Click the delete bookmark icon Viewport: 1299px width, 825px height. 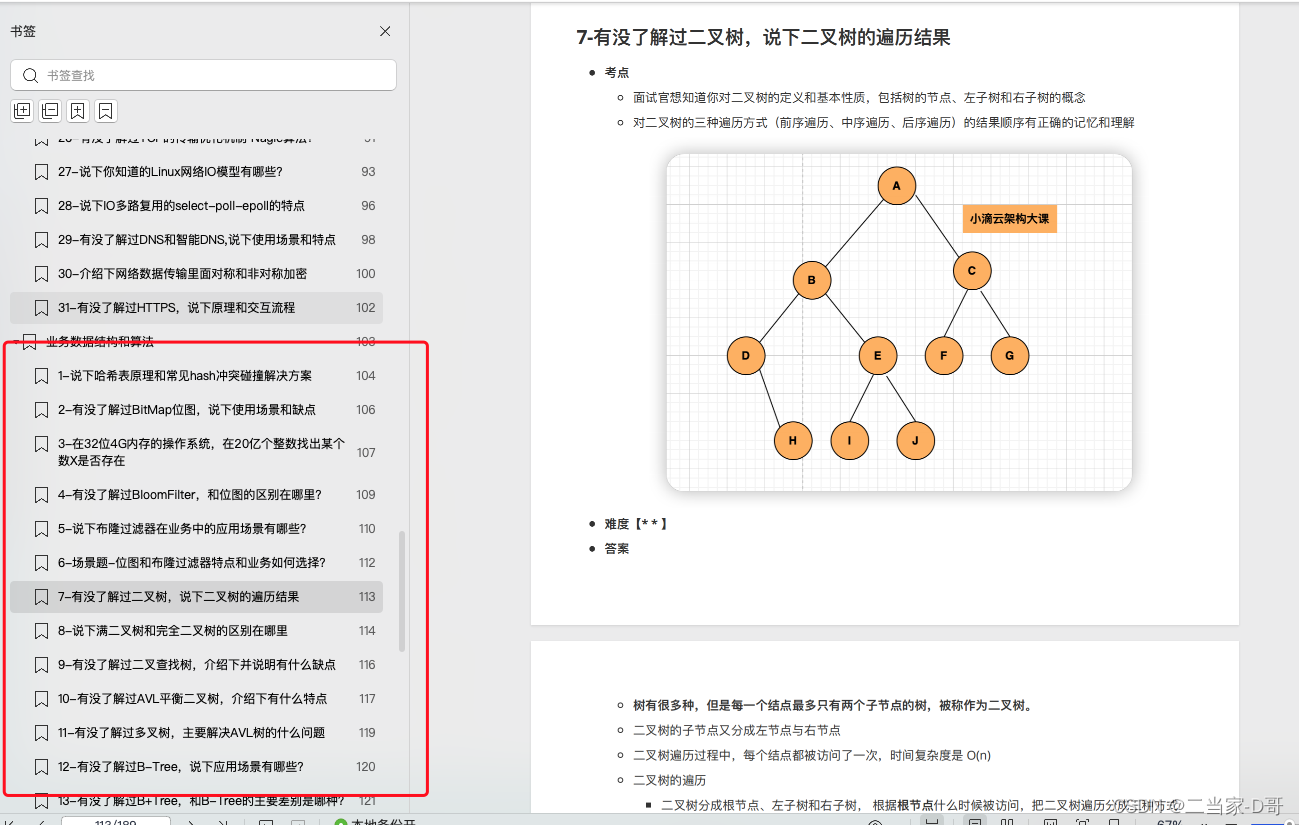106,111
